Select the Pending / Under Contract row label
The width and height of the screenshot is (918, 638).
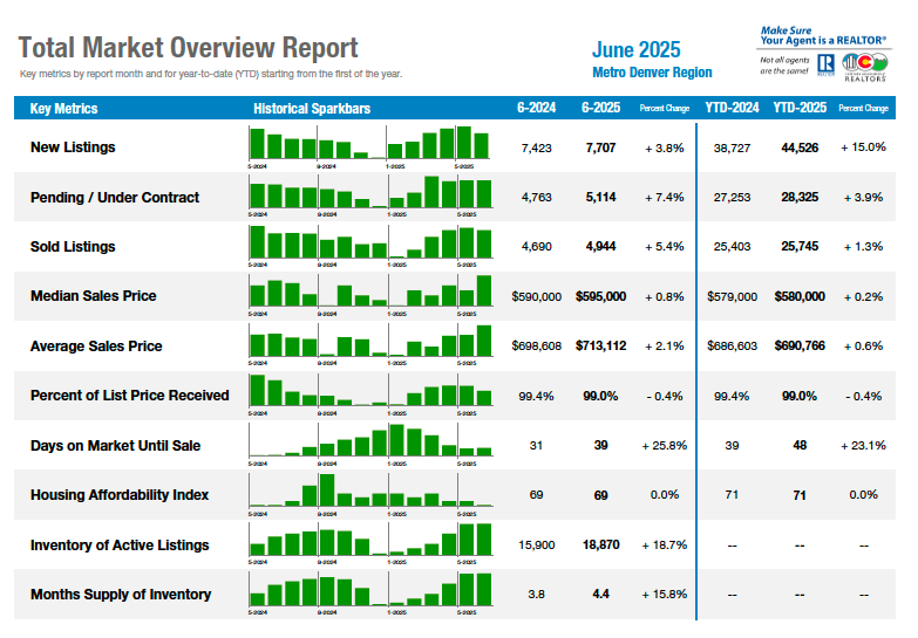tap(115, 197)
